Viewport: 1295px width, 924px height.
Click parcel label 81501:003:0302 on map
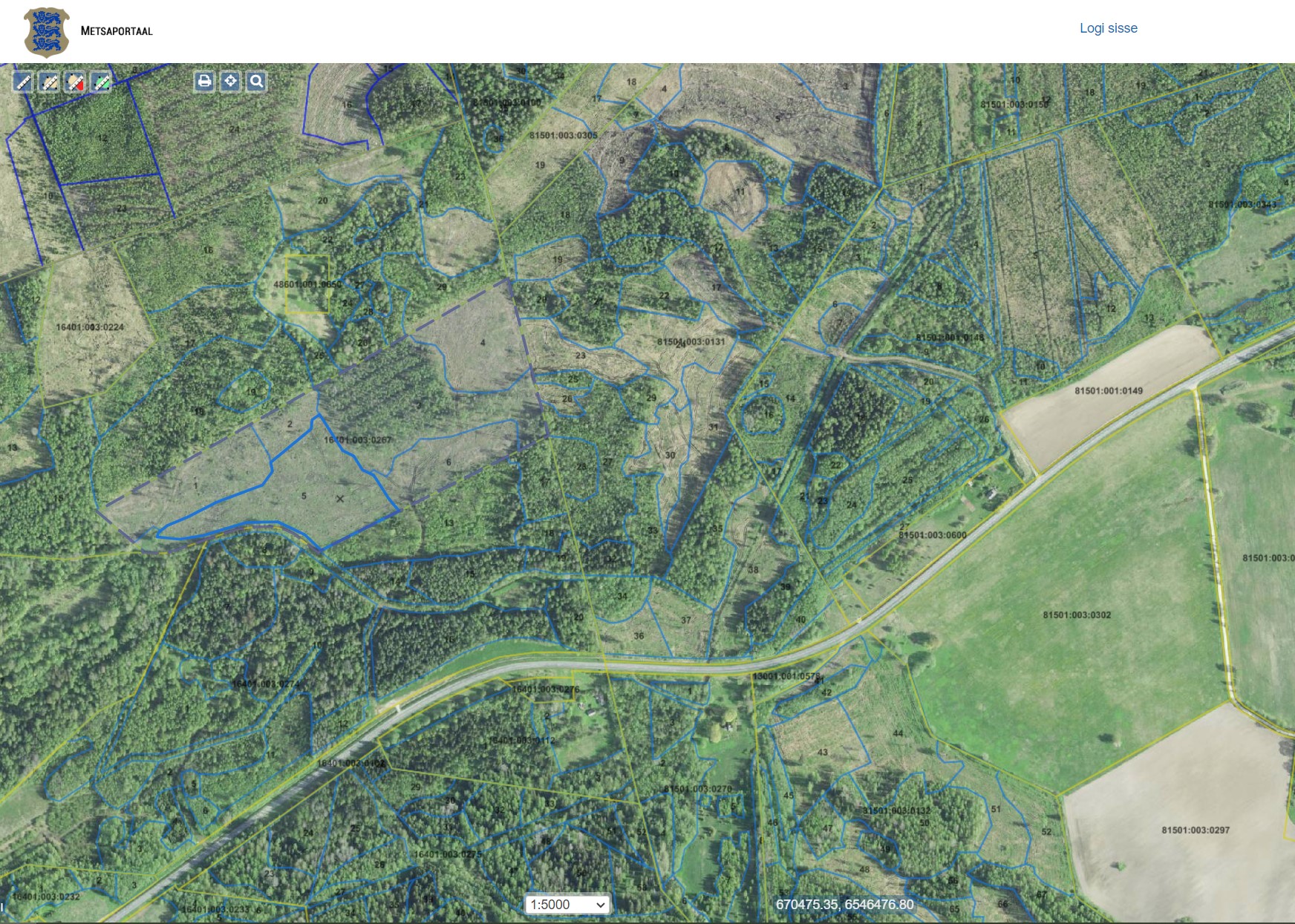click(x=1077, y=615)
